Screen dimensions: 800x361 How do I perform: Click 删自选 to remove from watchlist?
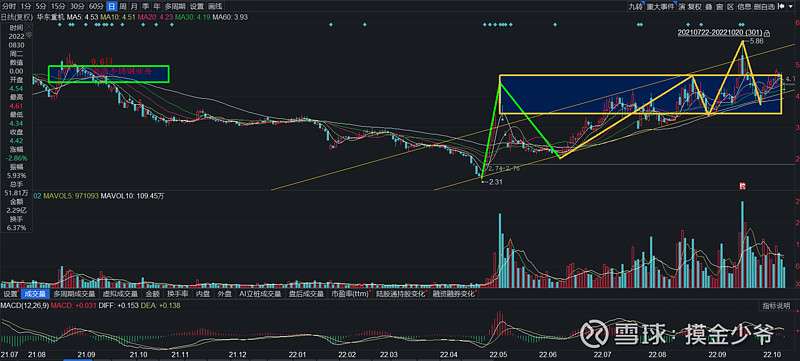pyautogui.click(x=764, y=7)
